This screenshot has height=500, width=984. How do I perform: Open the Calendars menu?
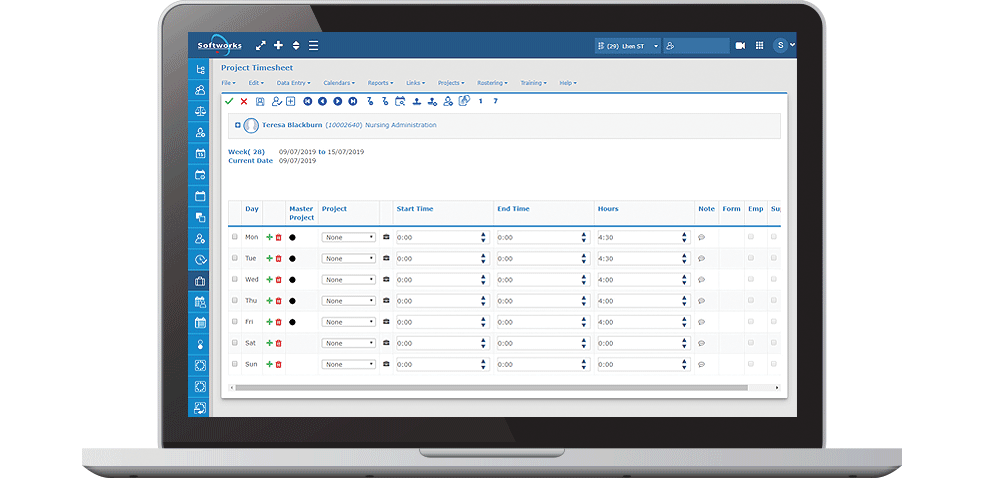(x=339, y=83)
